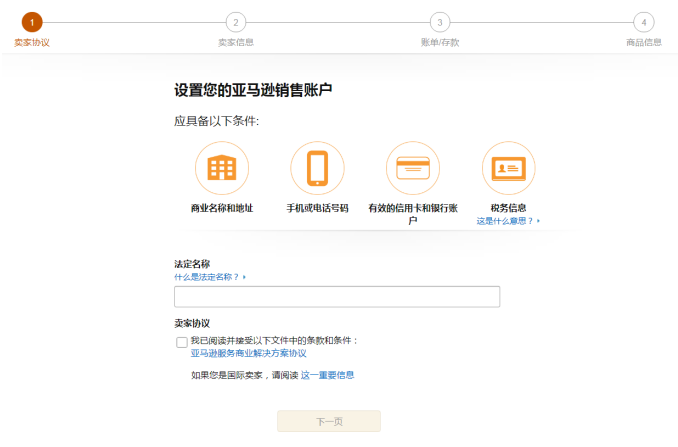Click the mobile phone icon
Screen dimensions: 678x447
(317, 168)
